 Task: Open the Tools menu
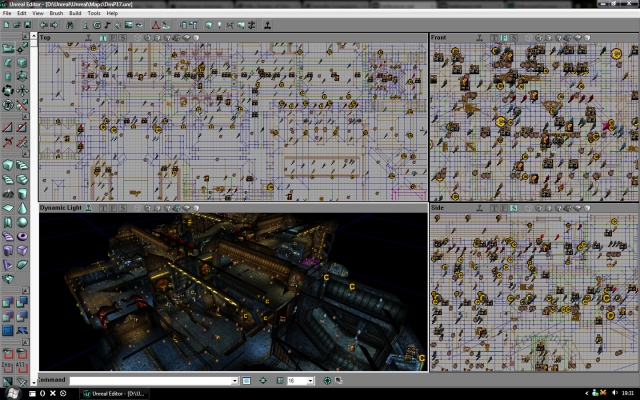point(94,13)
